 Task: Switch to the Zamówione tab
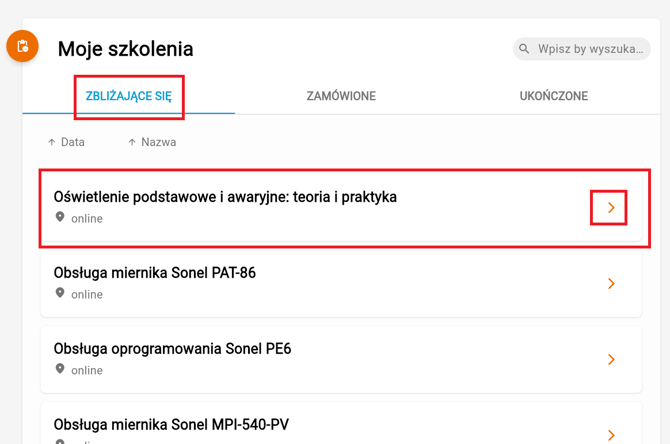coord(341,96)
